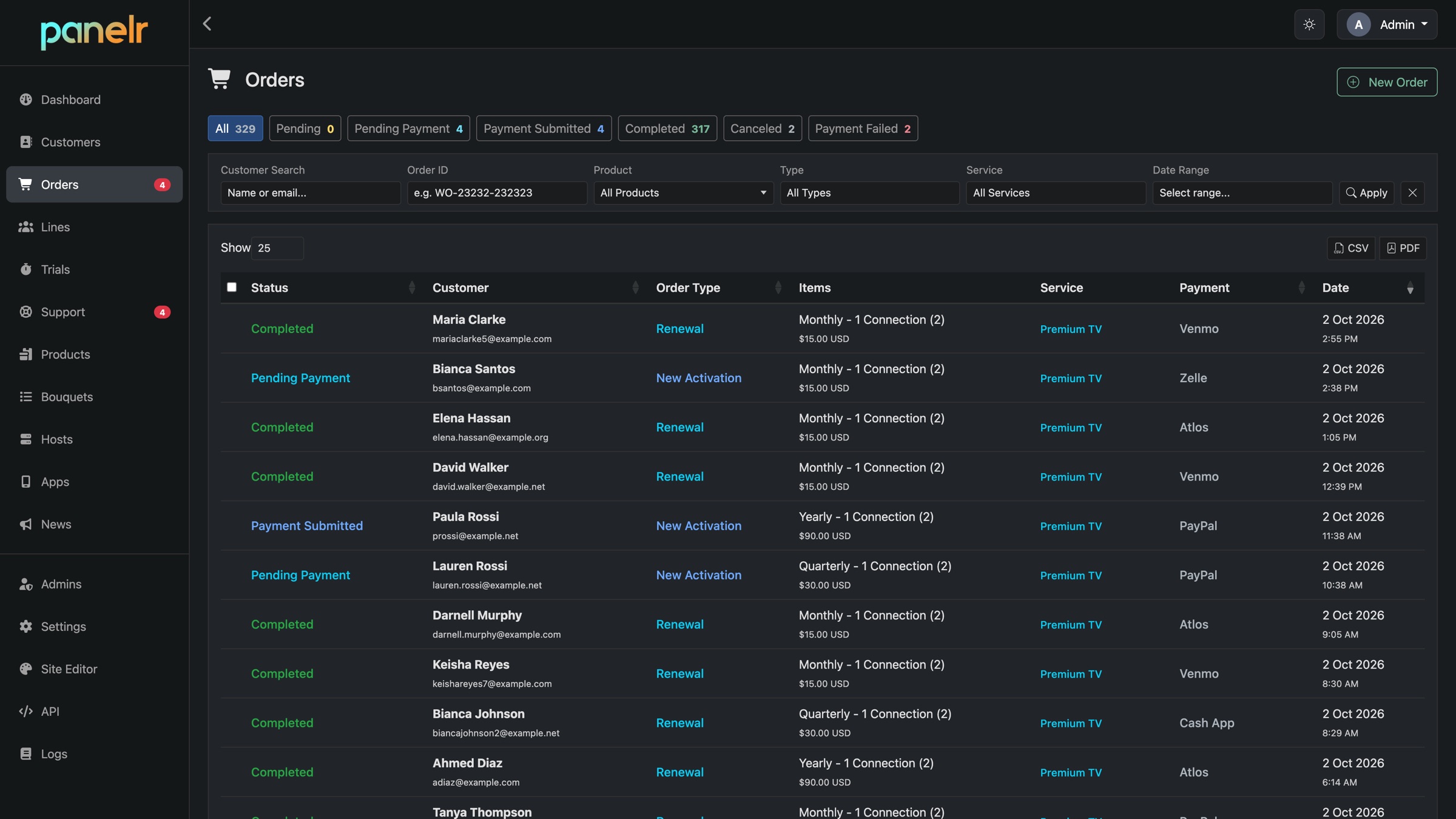The image size is (1456, 819).
Task: Open Support via the lifebuoy icon
Action: pyautogui.click(x=25, y=312)
